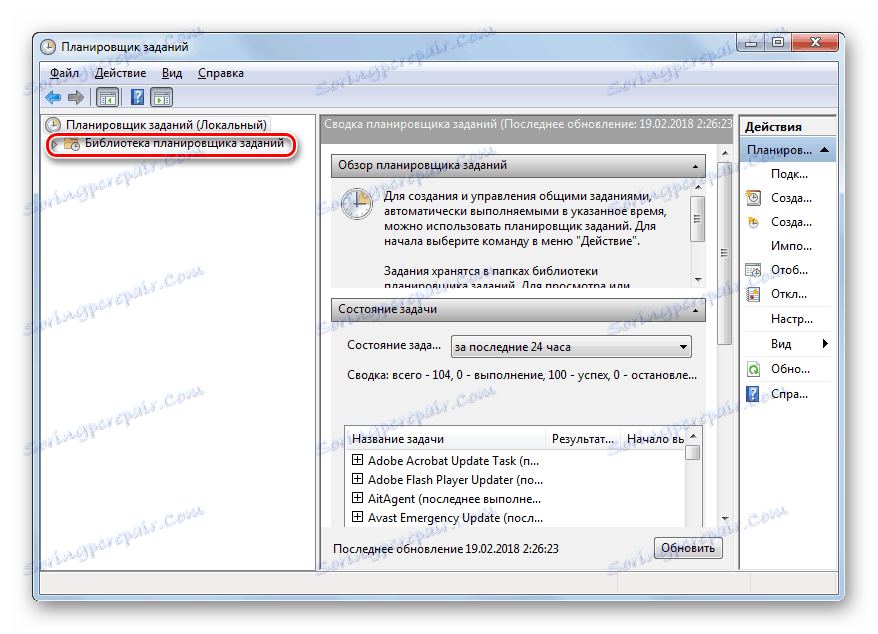The height and width of the screenshot is (634, 878).
Task: Click the center pane scroll up arrow
Action: pyautogui.click(x=725, y=153)
